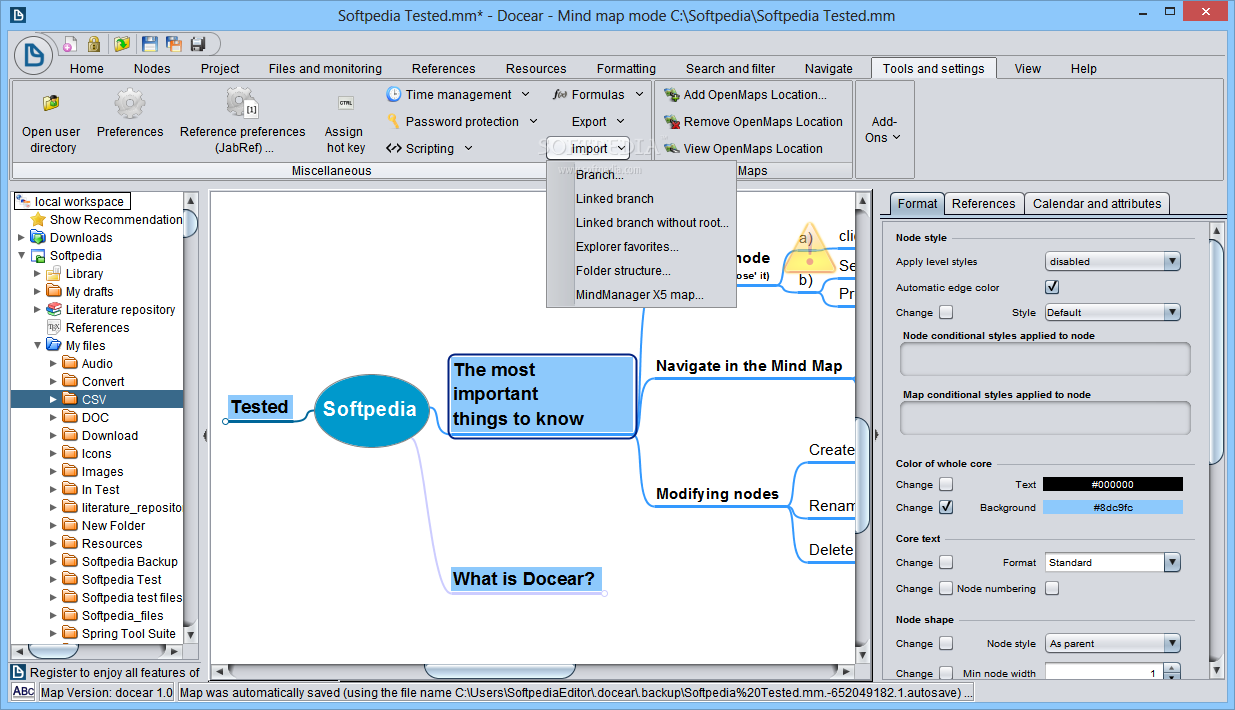The image size is (1235, 710).
Task: Open the Style Default dropdown
Action: tap(1112, 312)
